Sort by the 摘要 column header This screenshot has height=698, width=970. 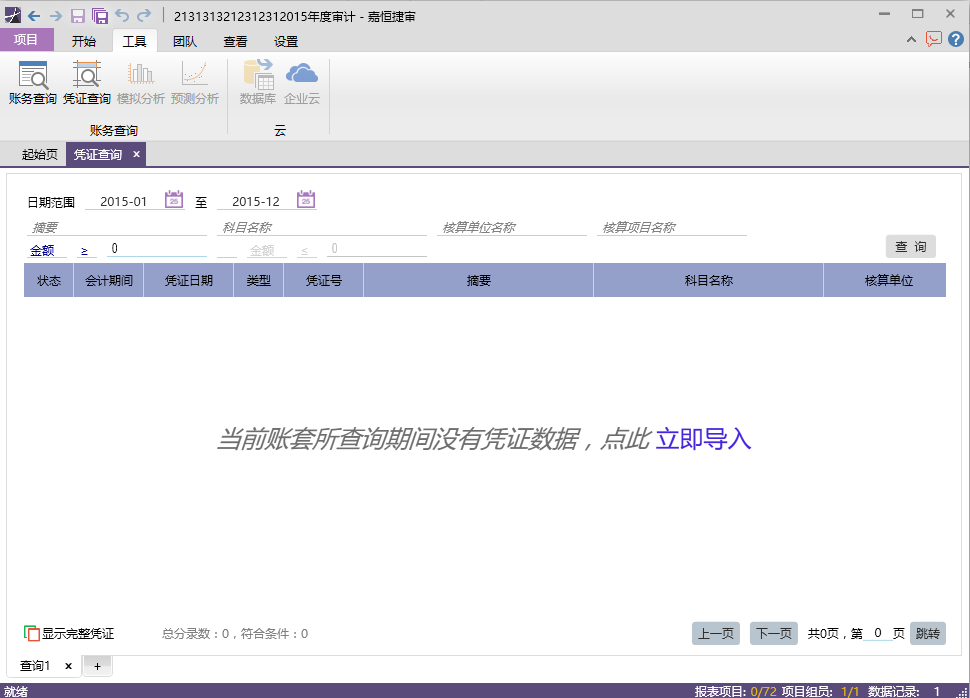[x=479, y=280]
